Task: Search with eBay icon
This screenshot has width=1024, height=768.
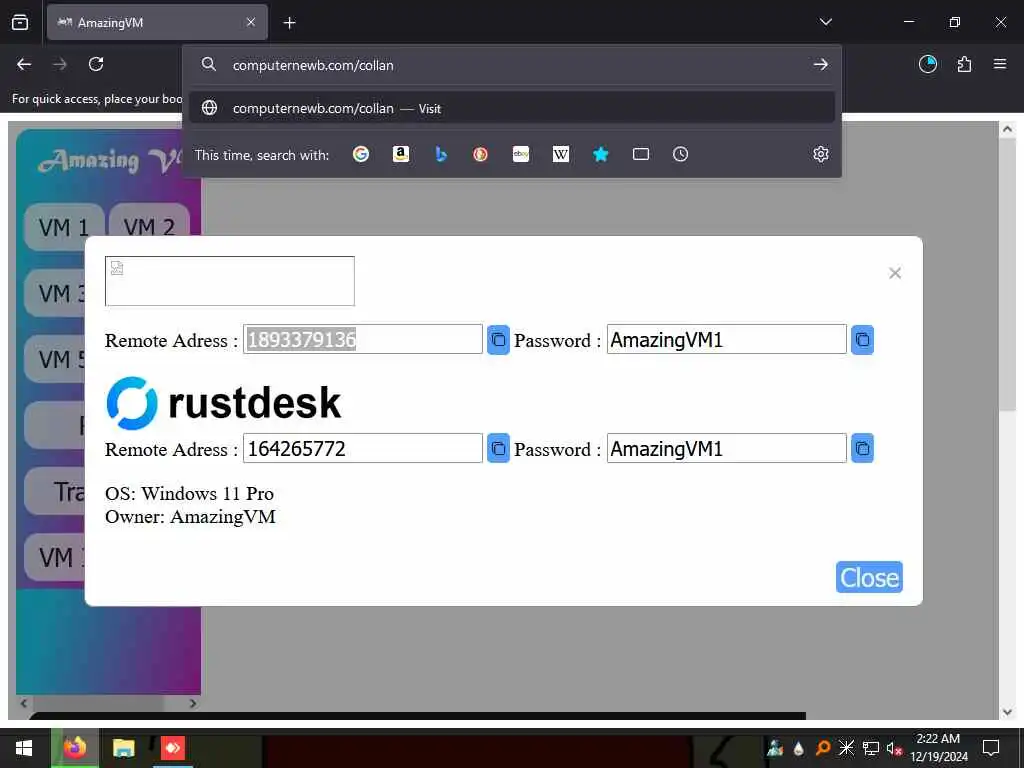Action: [x=520, y=154]
